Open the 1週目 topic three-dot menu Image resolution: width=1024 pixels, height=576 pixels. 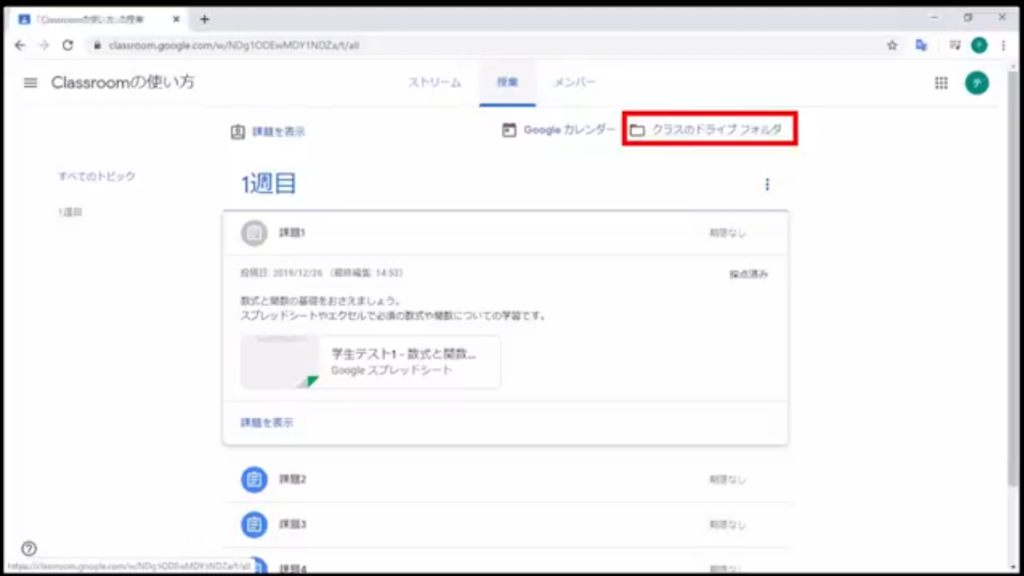click(x=767, y=185)
